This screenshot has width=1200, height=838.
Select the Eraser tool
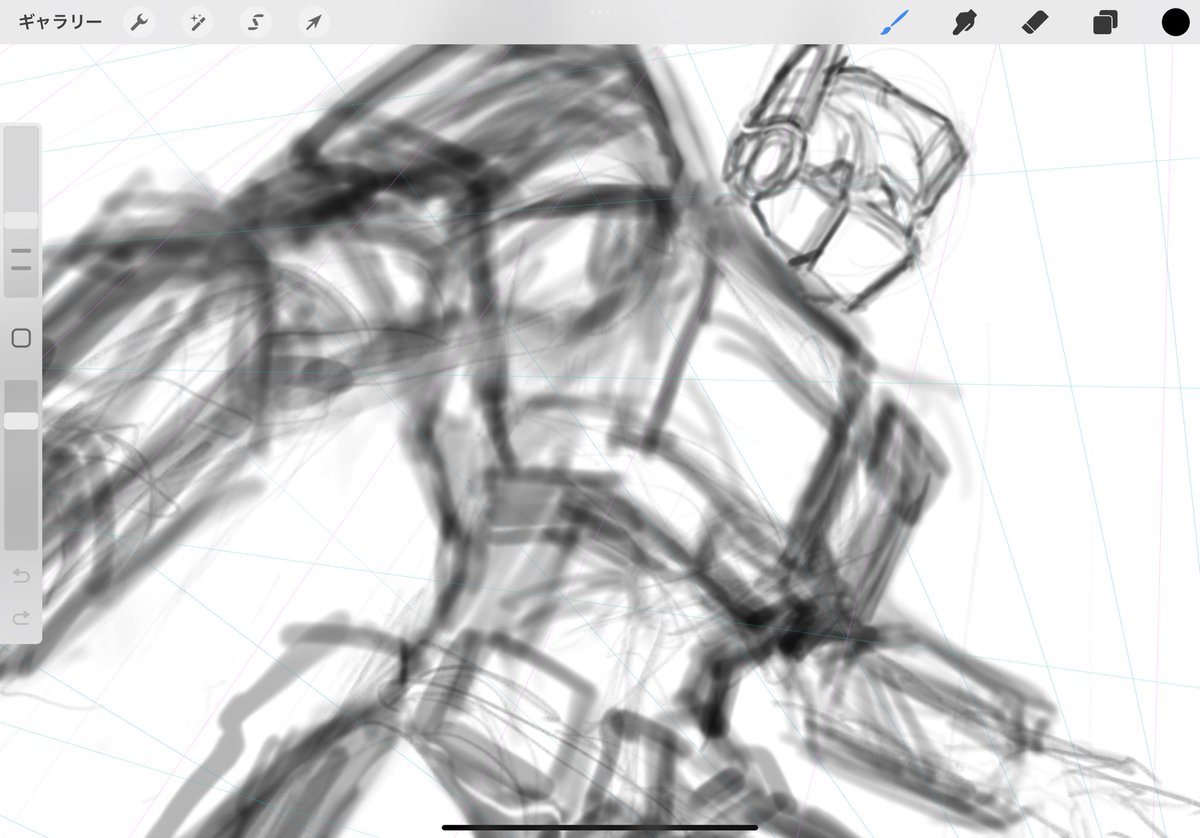tap(1034, 22)
